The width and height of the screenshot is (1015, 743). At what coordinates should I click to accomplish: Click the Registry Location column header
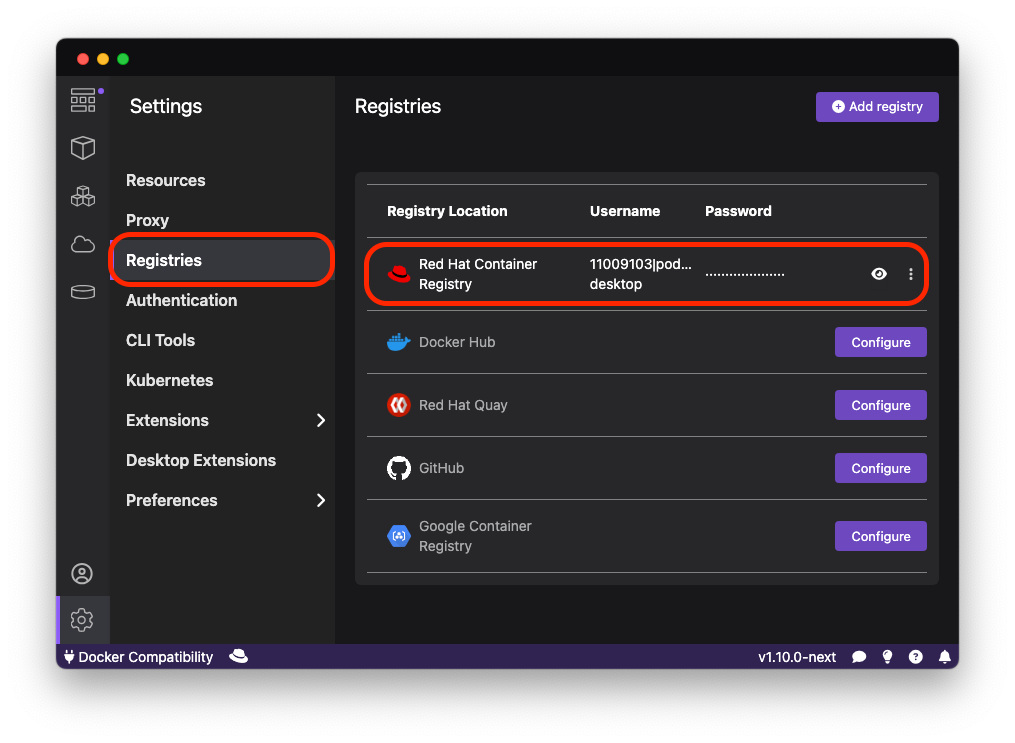[x=447, y=211]
